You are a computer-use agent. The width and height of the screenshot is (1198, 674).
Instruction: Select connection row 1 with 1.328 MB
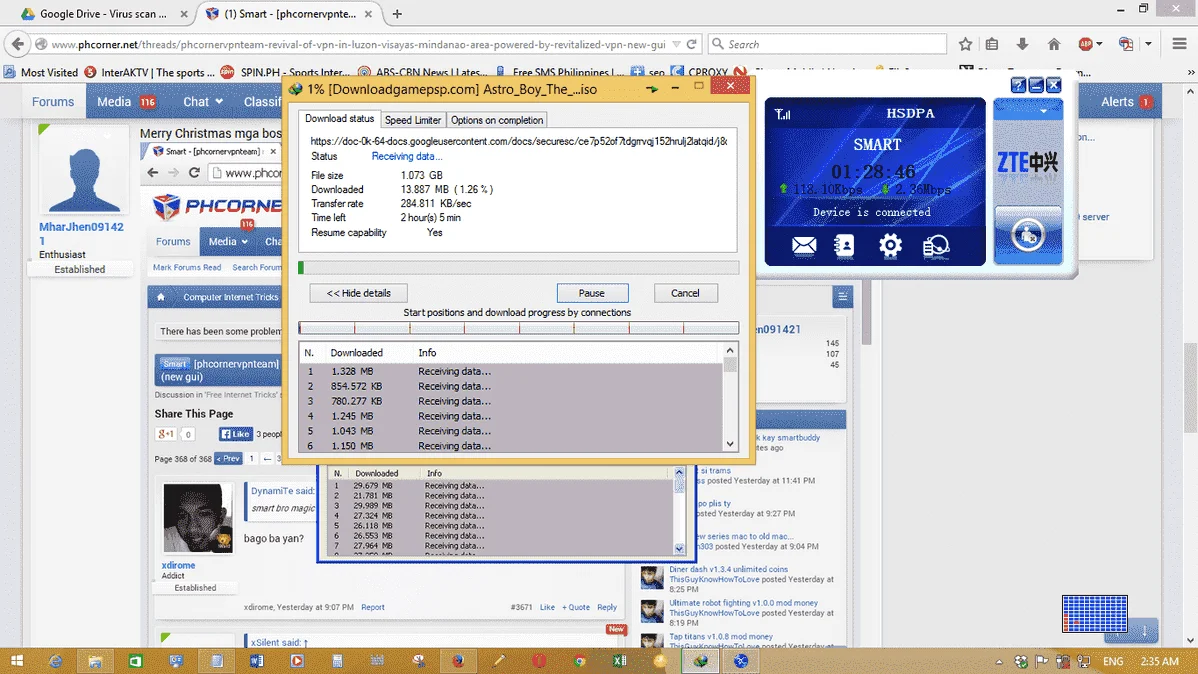510,371
